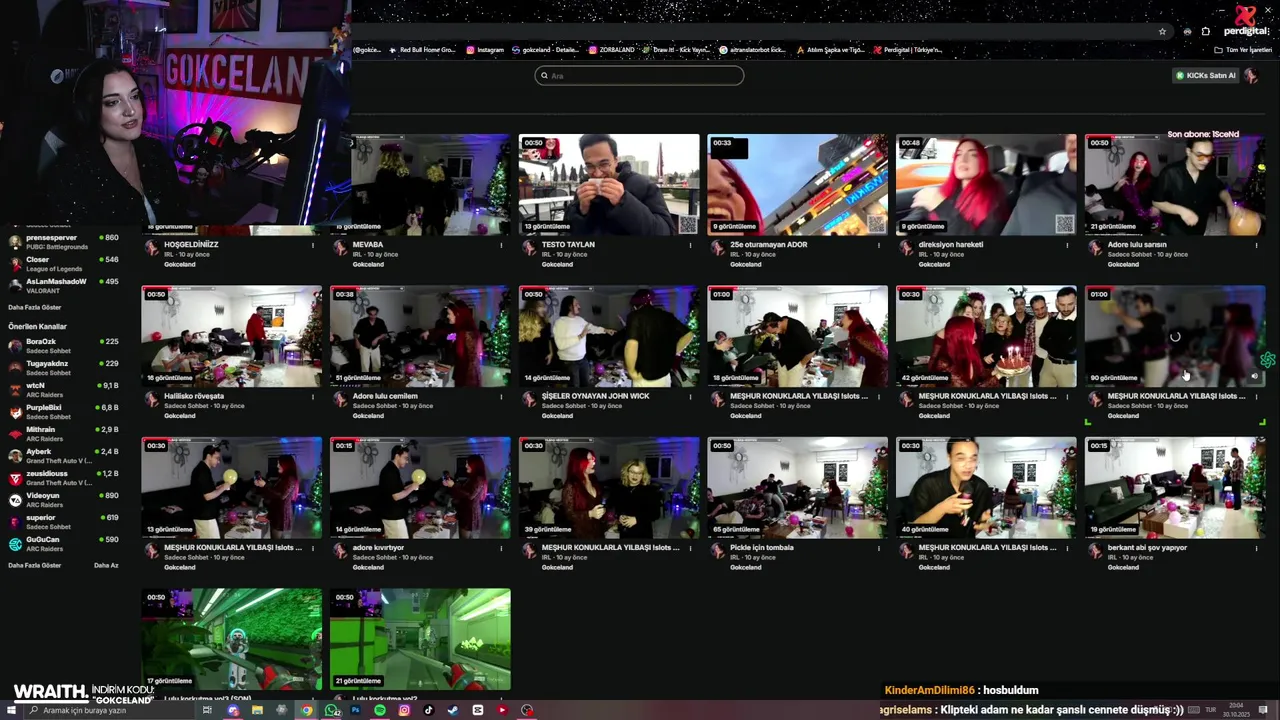Viewport: 1280px width, 720px height.
Task: Click Daha Az in the recommended channels
Action: [x=106, y=566]
